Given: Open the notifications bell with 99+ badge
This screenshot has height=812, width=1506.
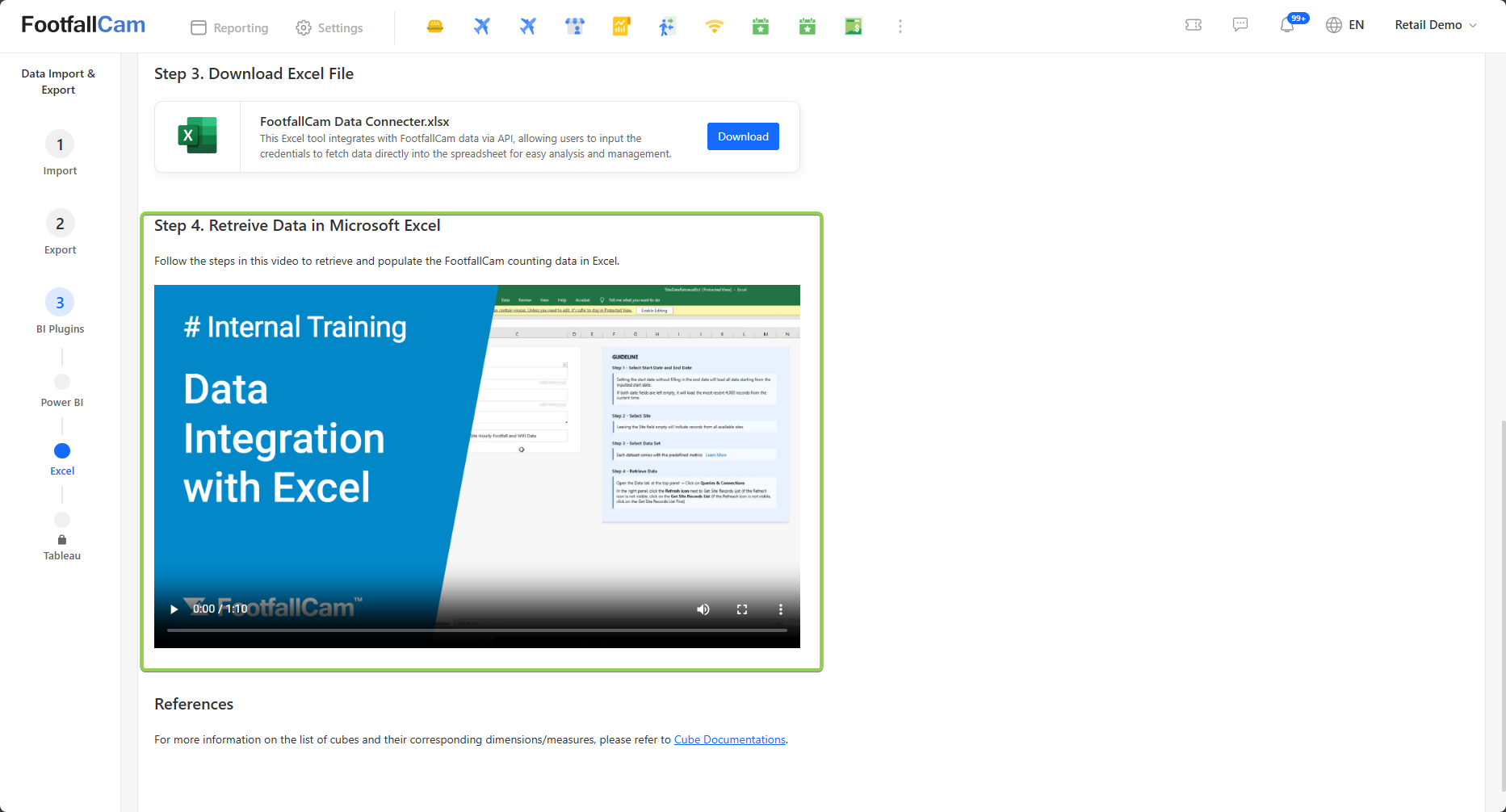Looking at the screenshot, I should tap(1288, 25).
